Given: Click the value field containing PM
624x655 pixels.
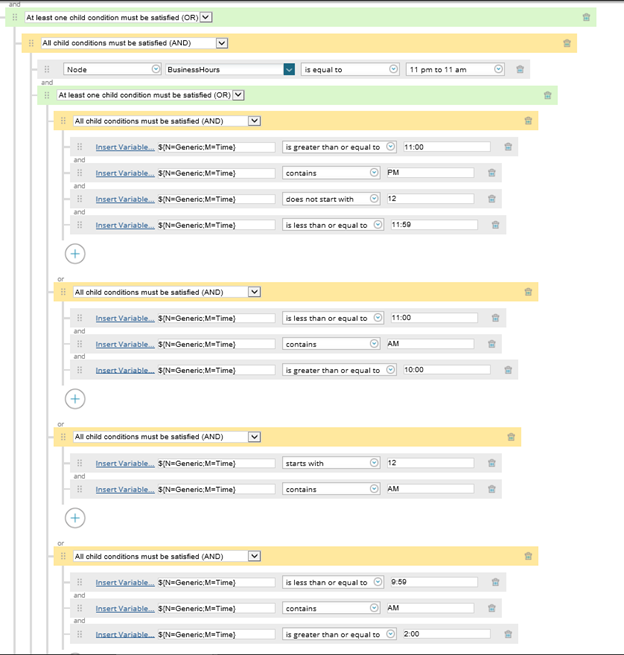Looking at the screenshot, I should tap(430, 173).
